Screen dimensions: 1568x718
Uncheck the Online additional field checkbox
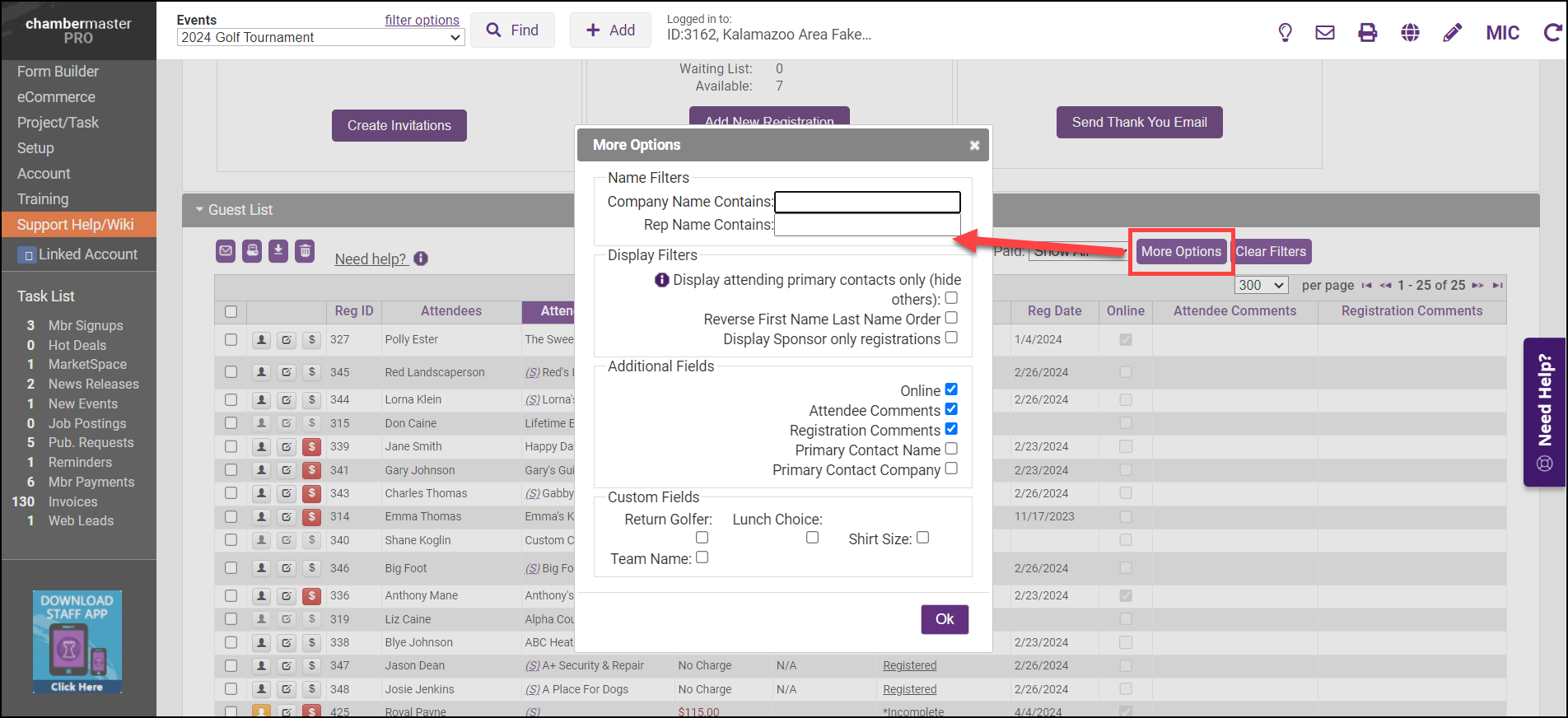[951, 389]
